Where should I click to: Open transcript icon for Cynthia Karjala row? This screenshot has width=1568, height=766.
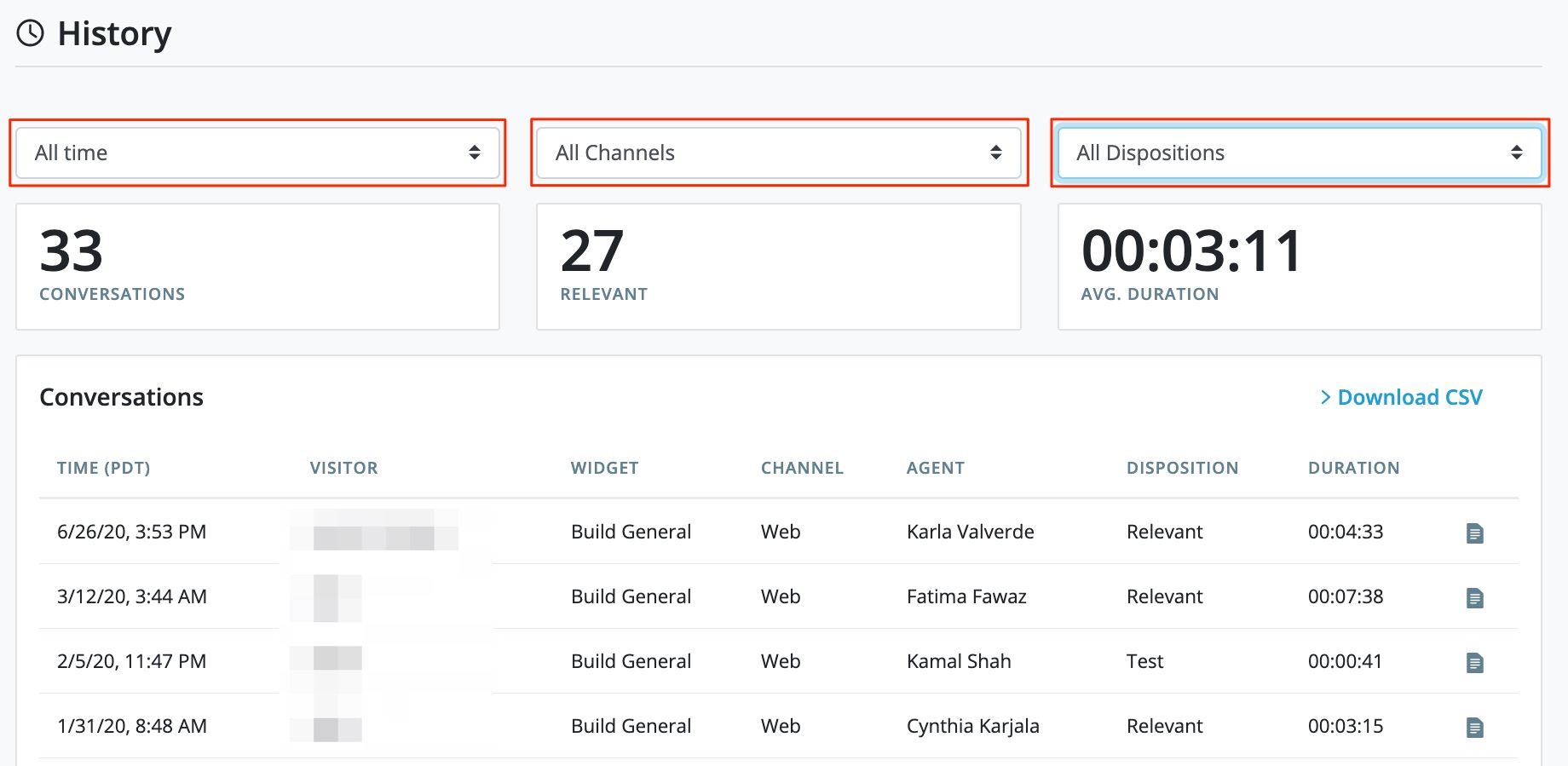point(1474,728)
